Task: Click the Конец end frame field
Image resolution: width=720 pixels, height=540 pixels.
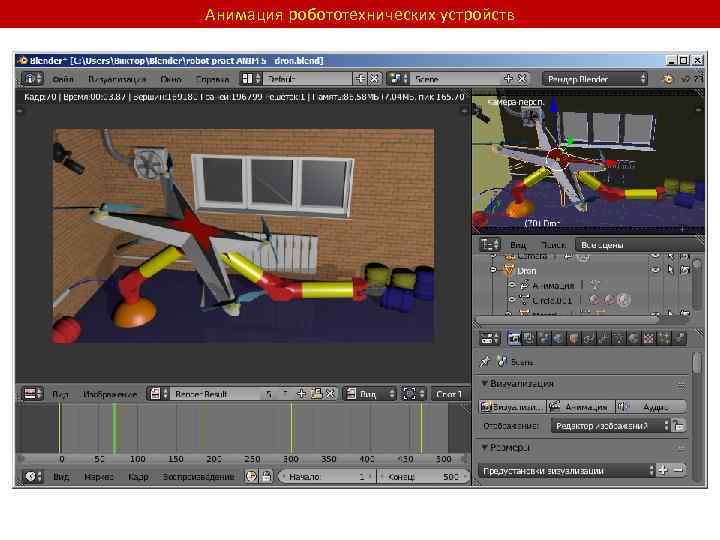Action: pyautogui.click(x=423, y=477)
